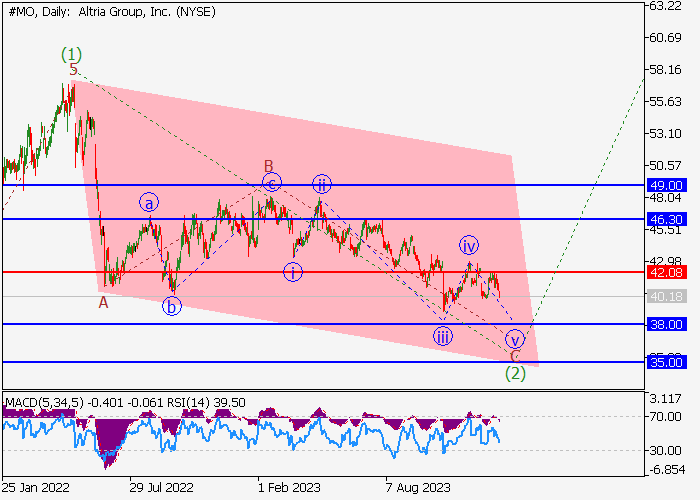Screen dimensions: 700x500
Task: Click the 3.117 oscillator axis value
Action: (x=665, y=398)
